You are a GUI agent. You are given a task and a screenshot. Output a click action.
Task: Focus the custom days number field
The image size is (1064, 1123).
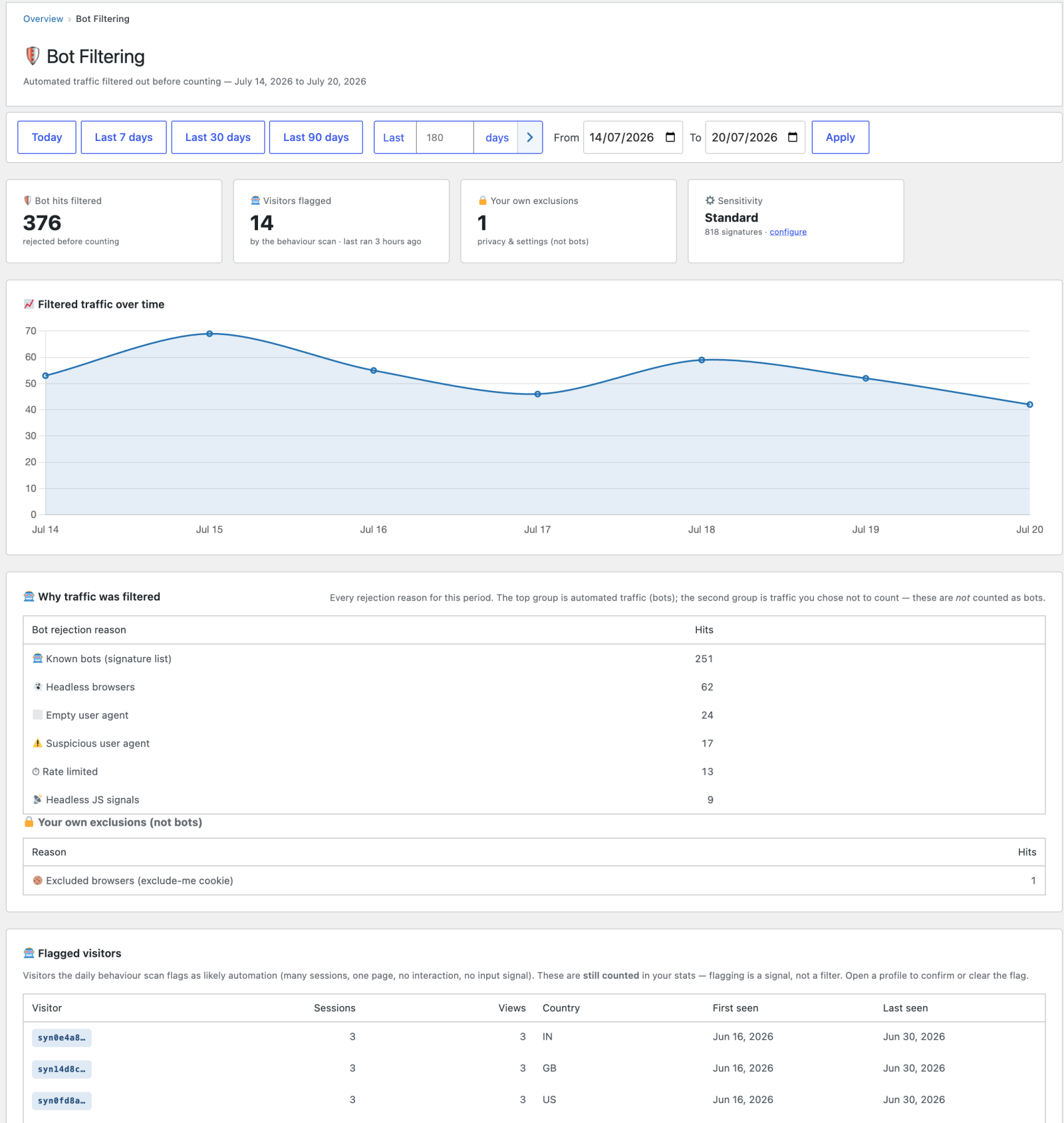click(445, 137)
